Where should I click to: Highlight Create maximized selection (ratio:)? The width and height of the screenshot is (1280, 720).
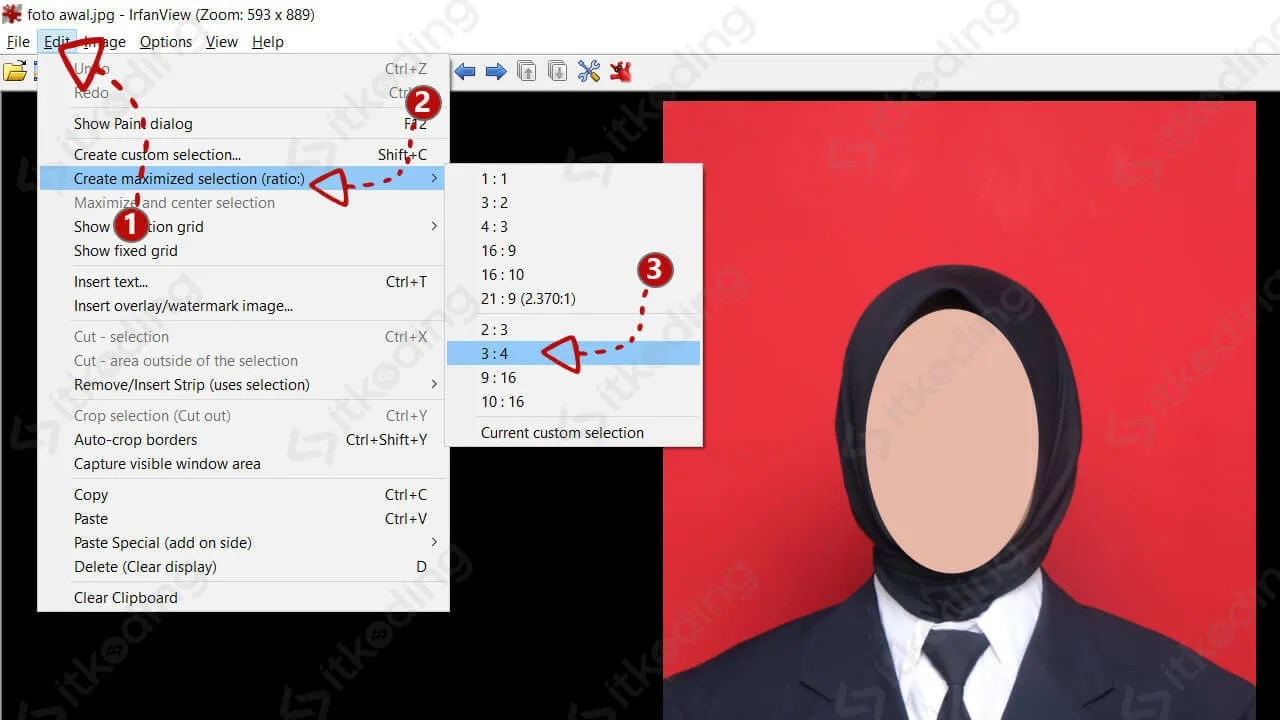click(x=243, y=179)
